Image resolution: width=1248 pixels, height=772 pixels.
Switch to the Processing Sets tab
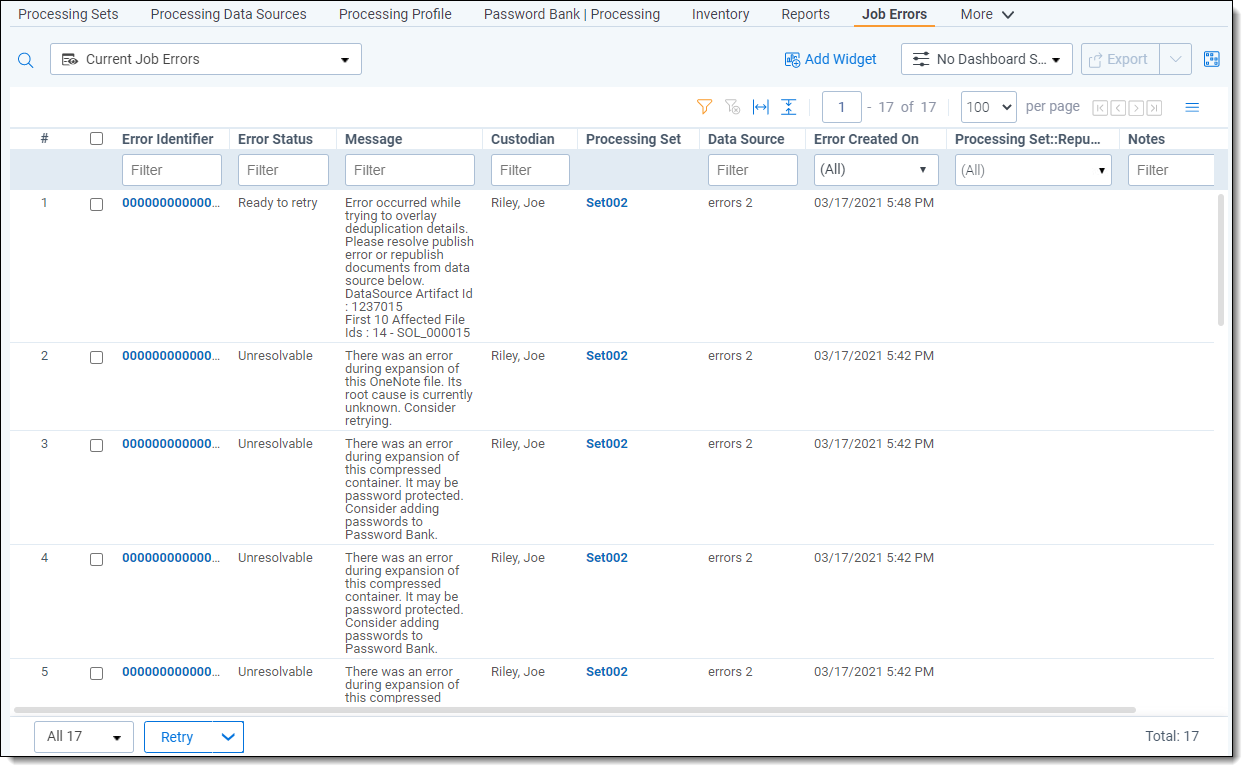pyautogui.click(x=68, y=14)
